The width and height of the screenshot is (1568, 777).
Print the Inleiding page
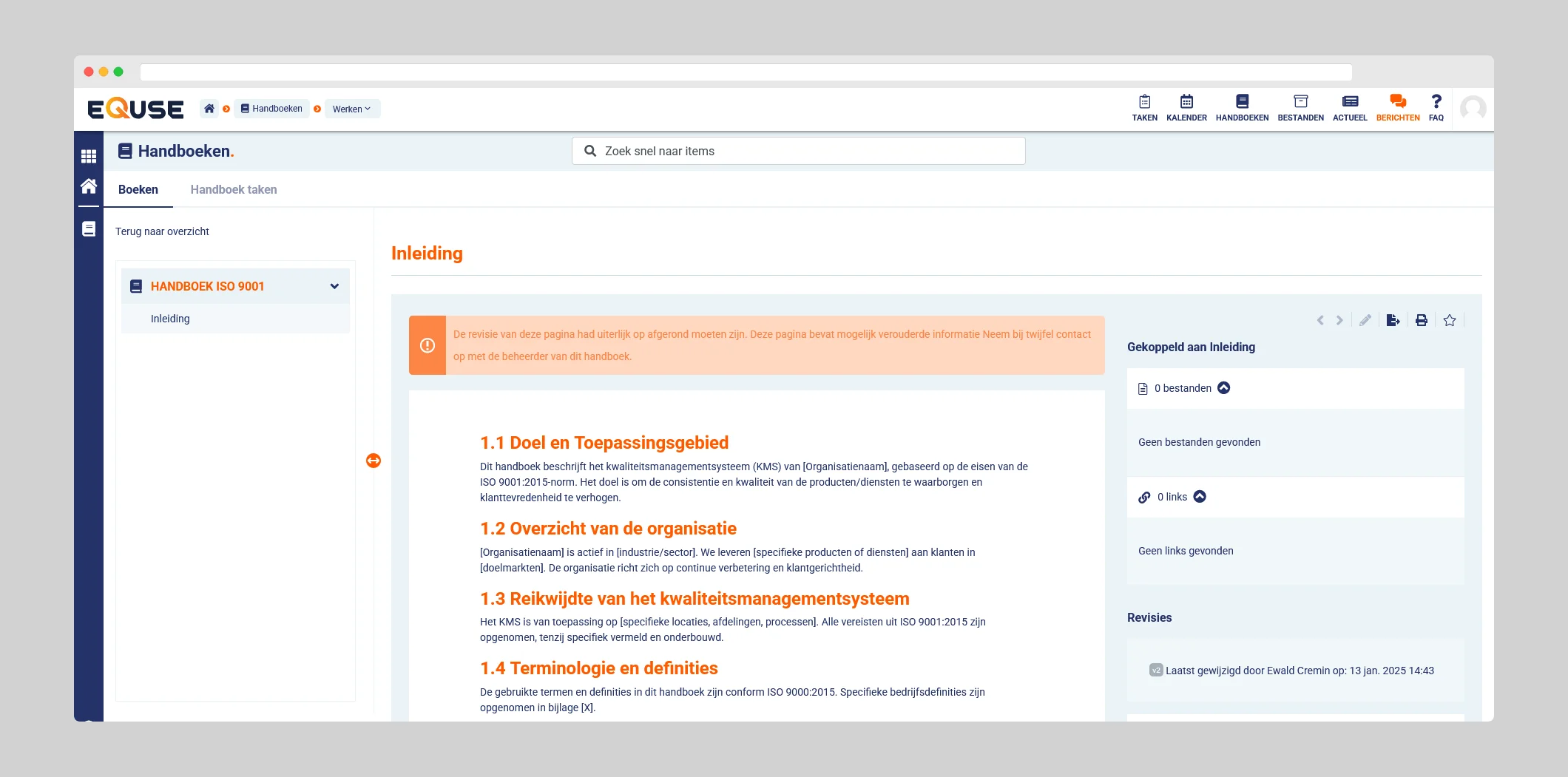click(1421, 320)
